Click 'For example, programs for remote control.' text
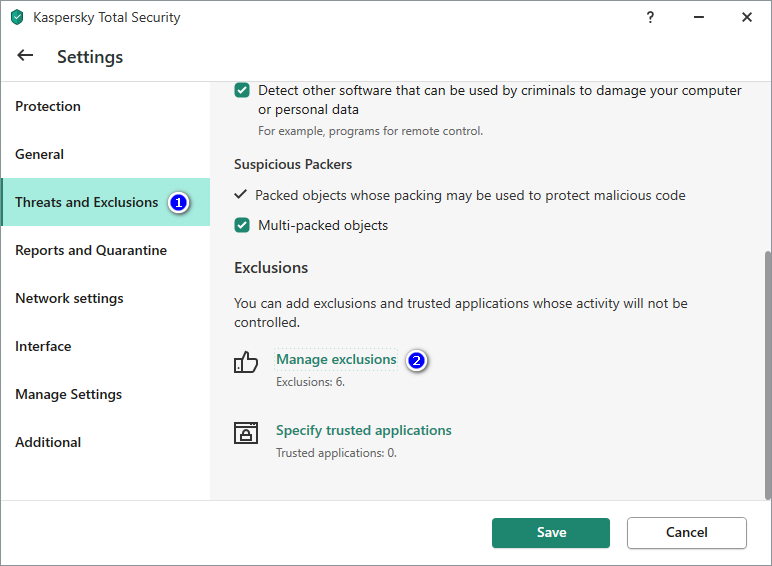Screen dimensions: 772x566 (x=370, y=131)
